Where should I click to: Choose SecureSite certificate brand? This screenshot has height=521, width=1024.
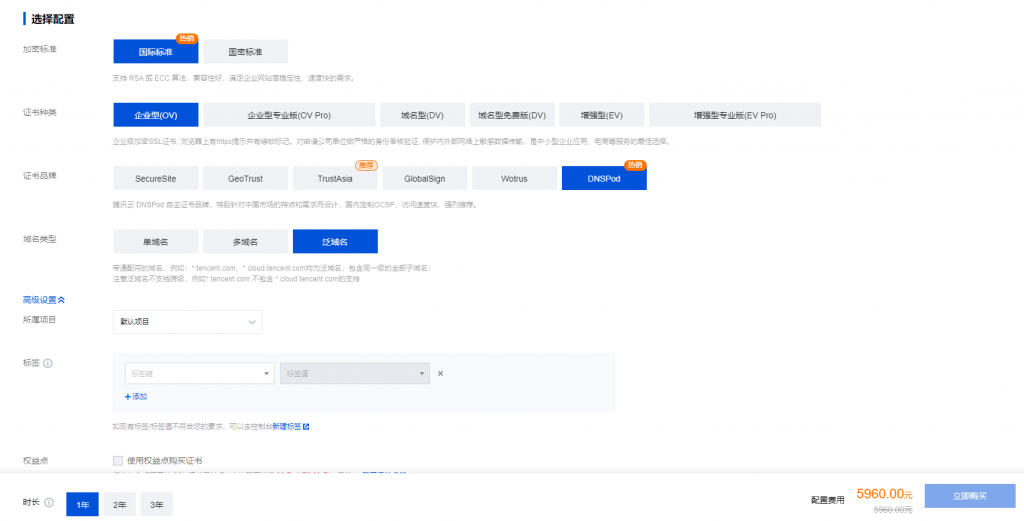click(155, 178)
